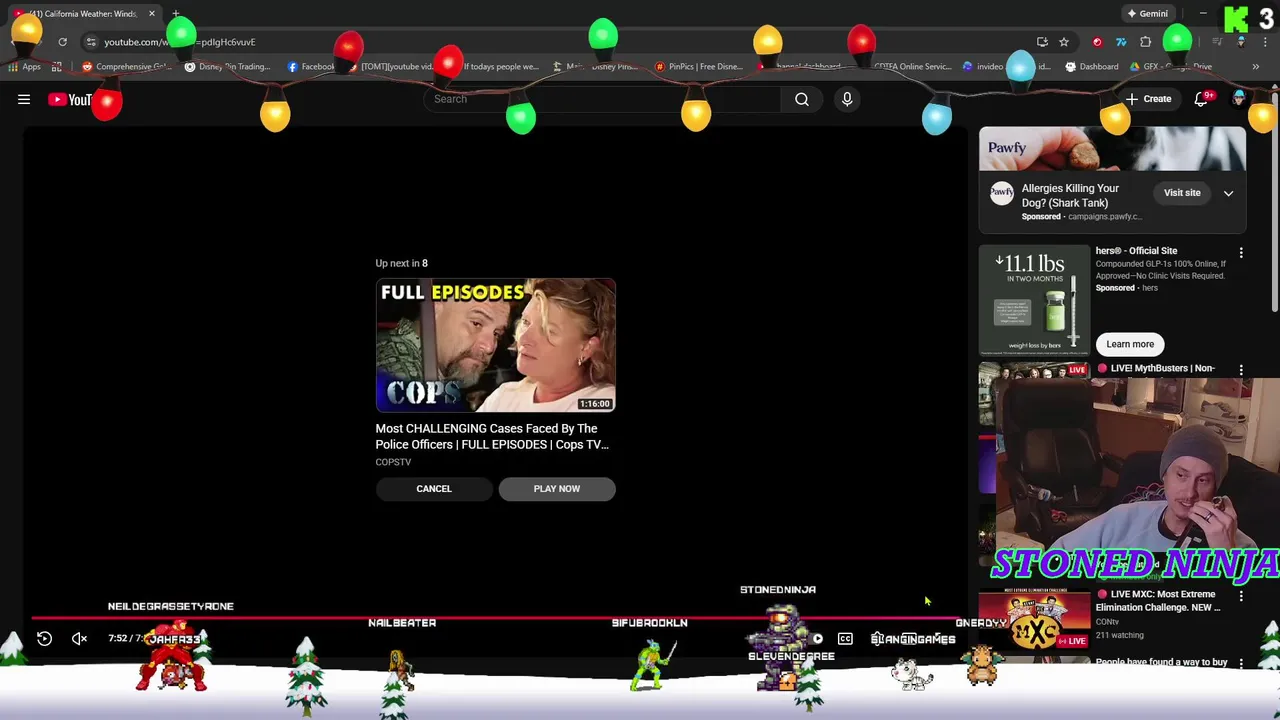Reload the page in Chrome
The height and width of the screenshot is (720, 1280).
click(62, 42)
